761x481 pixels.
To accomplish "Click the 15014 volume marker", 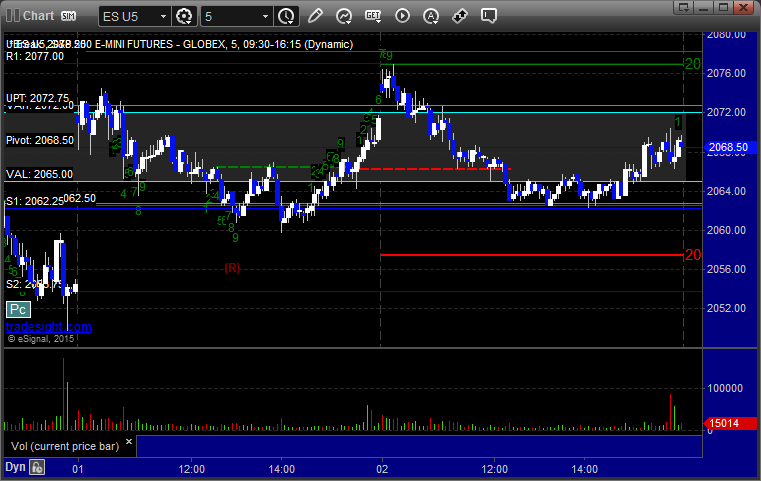I will 730,423.
